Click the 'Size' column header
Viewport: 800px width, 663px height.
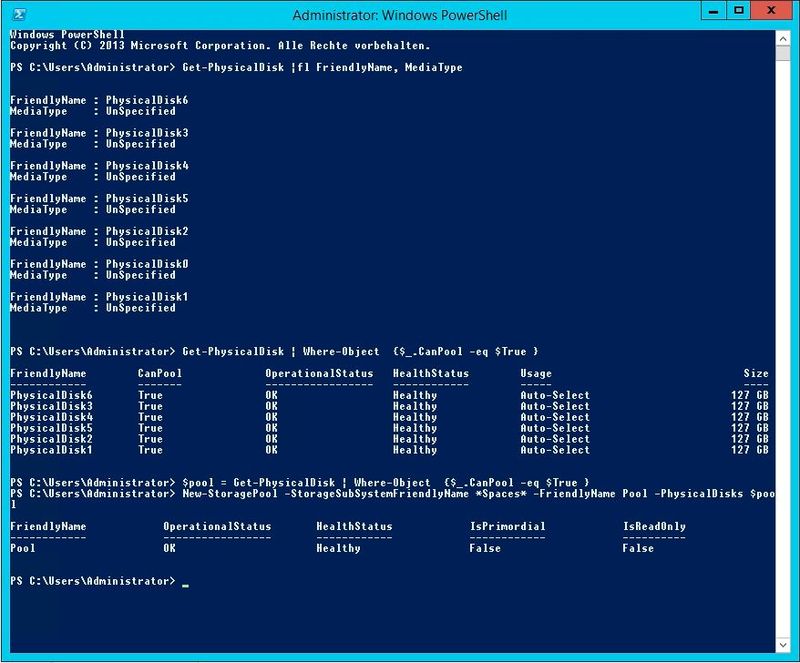(x=756, y=373)
